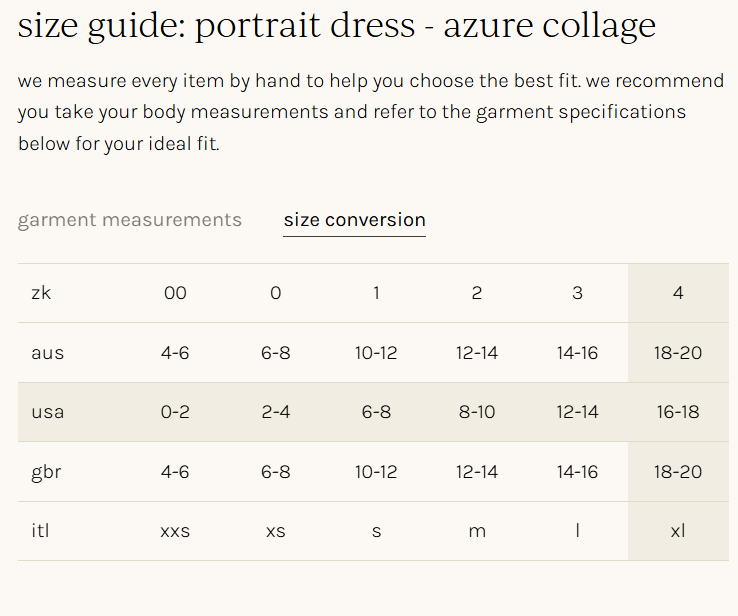Click the size guide portrait dress heading
Viewport: 738px width, 616px height.
pos(337,25)
